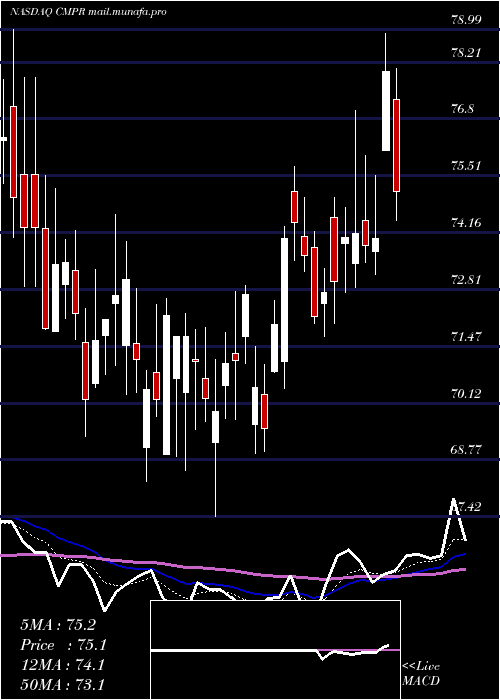Image resolution: width=500 pixels, height=700 pixels.
Task: Click the <<Live MACD label
Action: point(421,673)
